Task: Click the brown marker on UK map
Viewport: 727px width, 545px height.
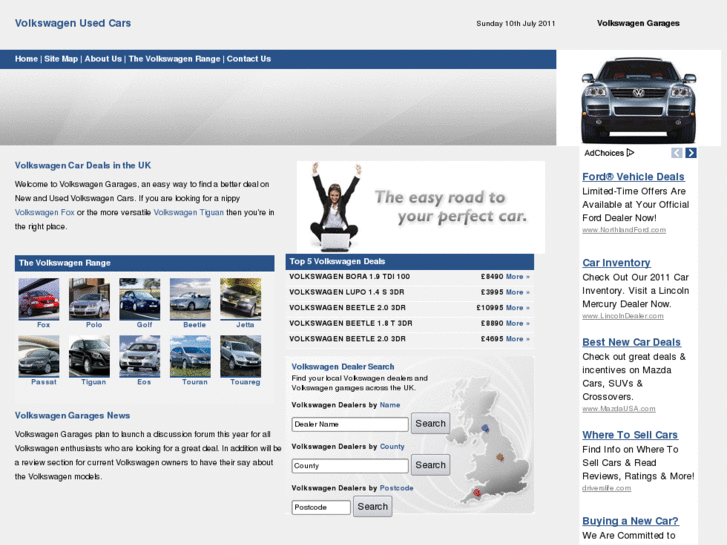Action: point(500,457)
